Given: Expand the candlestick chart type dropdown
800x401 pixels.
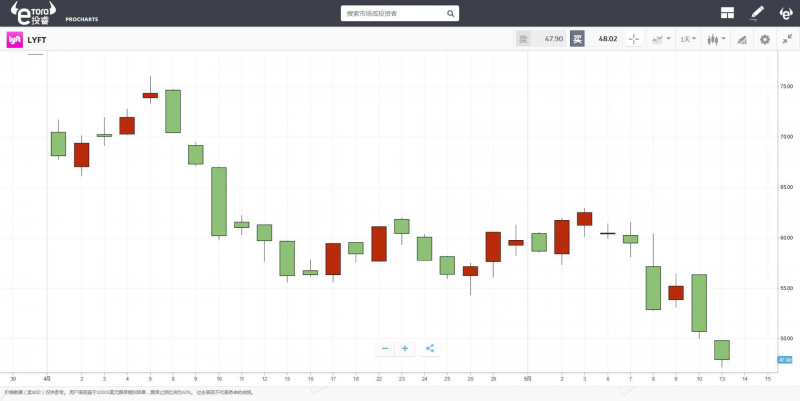Looking at the screenshot, I should coord(715,39).
